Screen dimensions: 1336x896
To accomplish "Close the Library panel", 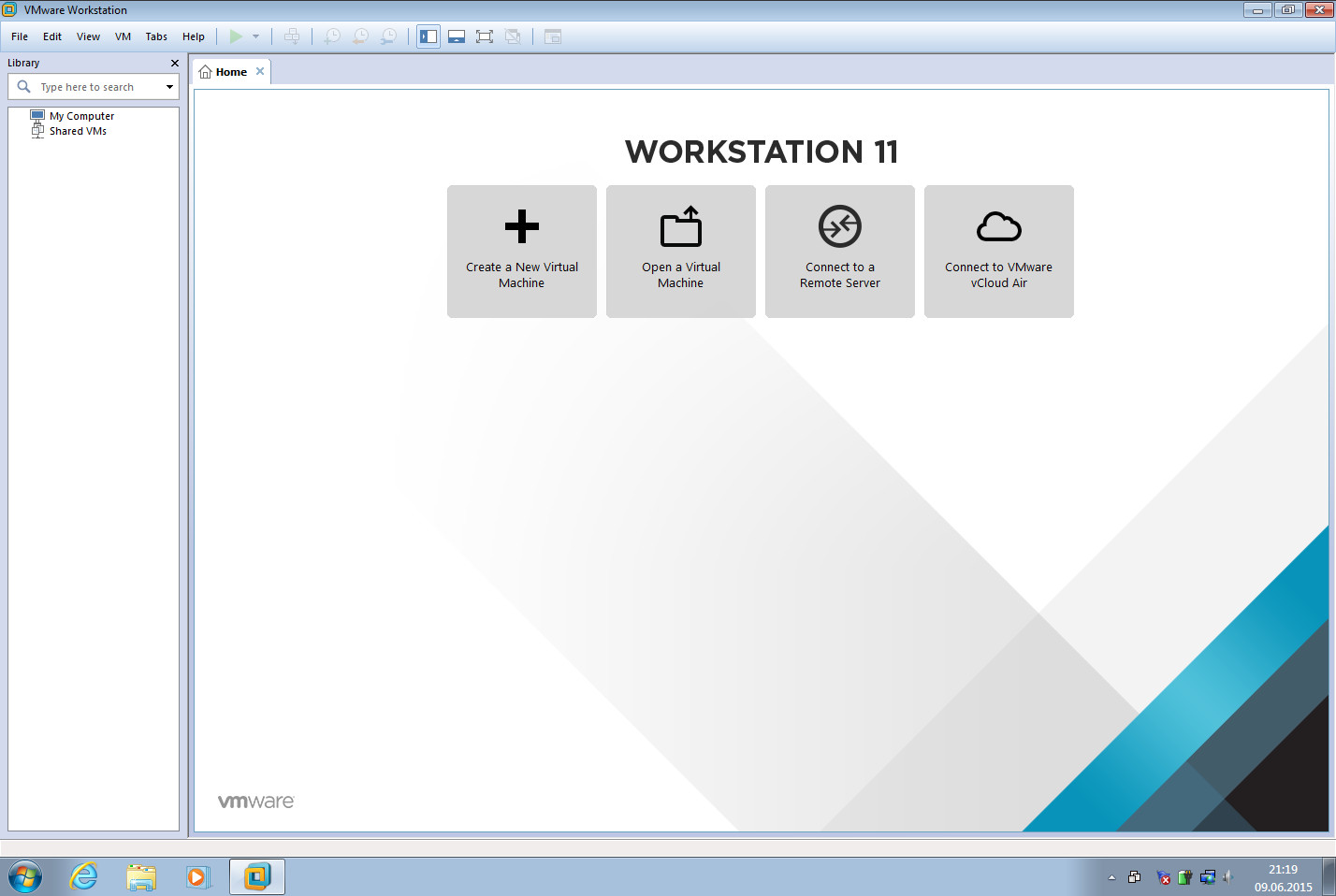I will [174, 64].
